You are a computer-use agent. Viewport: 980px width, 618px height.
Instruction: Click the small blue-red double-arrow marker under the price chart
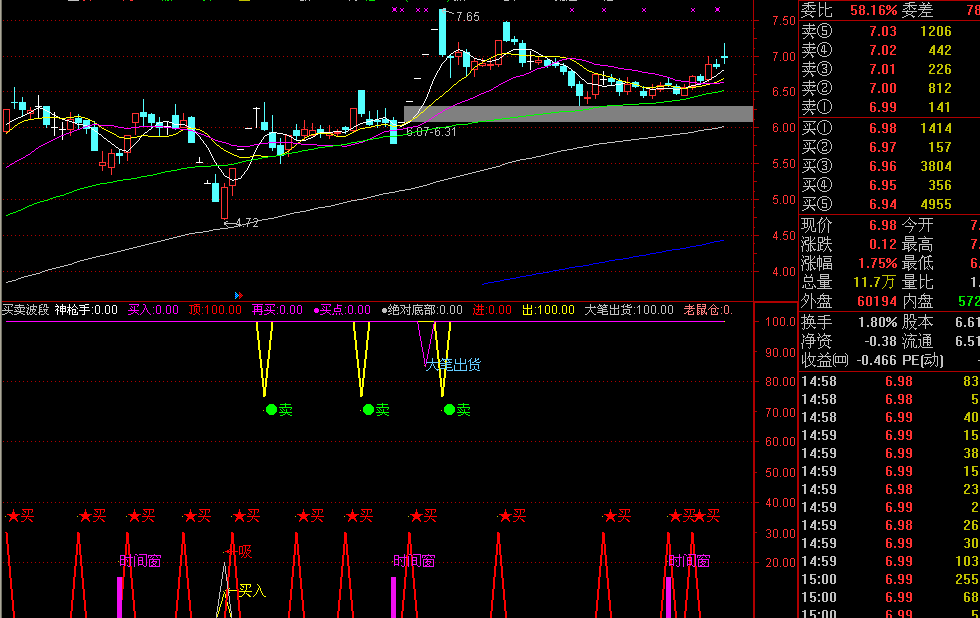click(238, 295)
